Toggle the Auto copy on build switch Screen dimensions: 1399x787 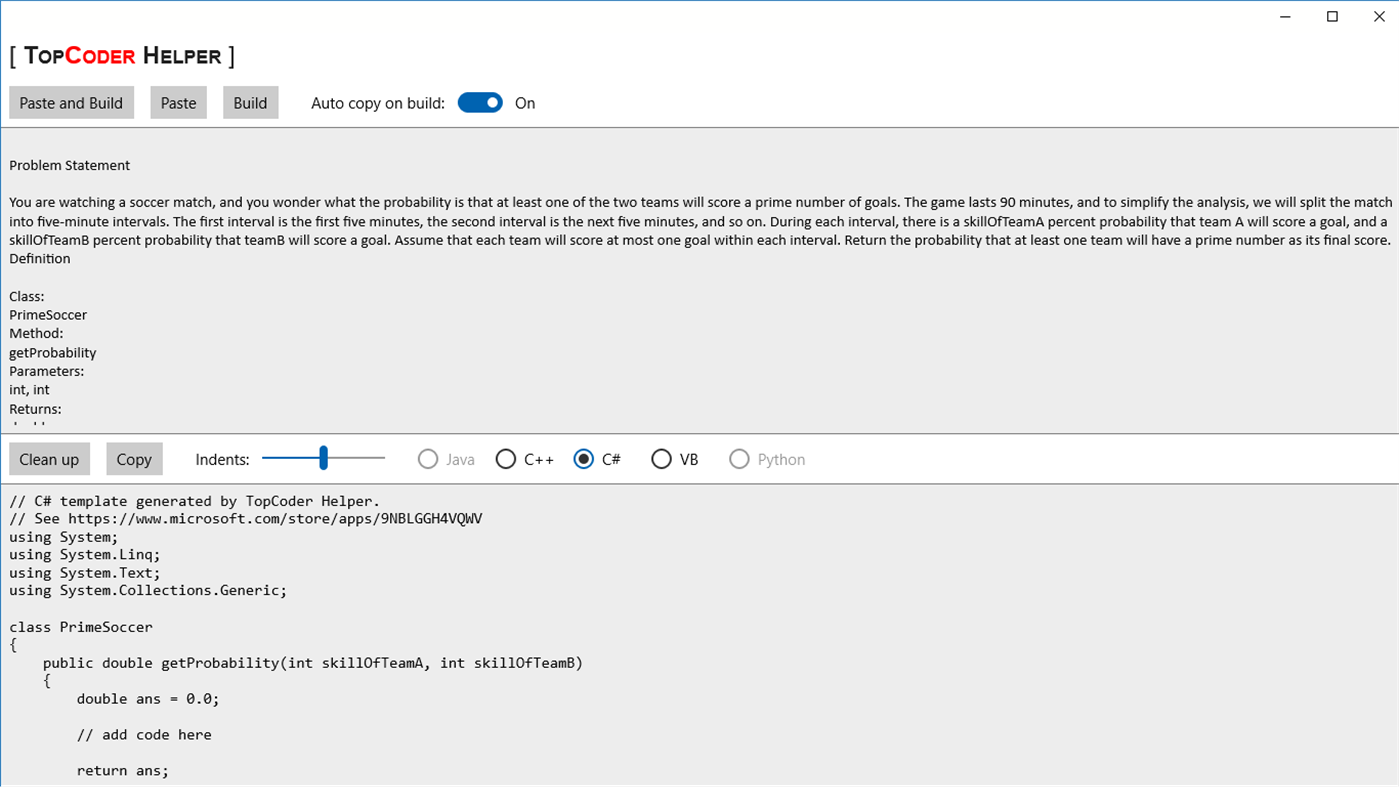tap(480, 103)
